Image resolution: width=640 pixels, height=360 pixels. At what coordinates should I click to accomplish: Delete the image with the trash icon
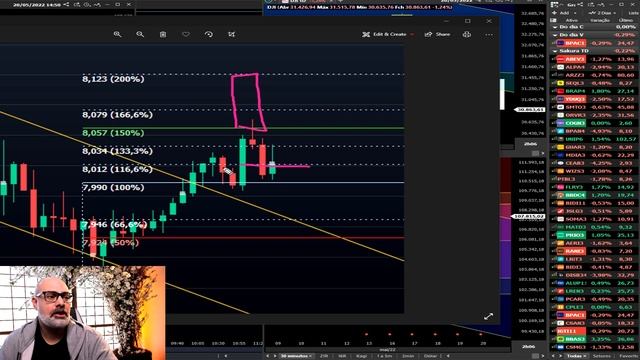[163, 34]
